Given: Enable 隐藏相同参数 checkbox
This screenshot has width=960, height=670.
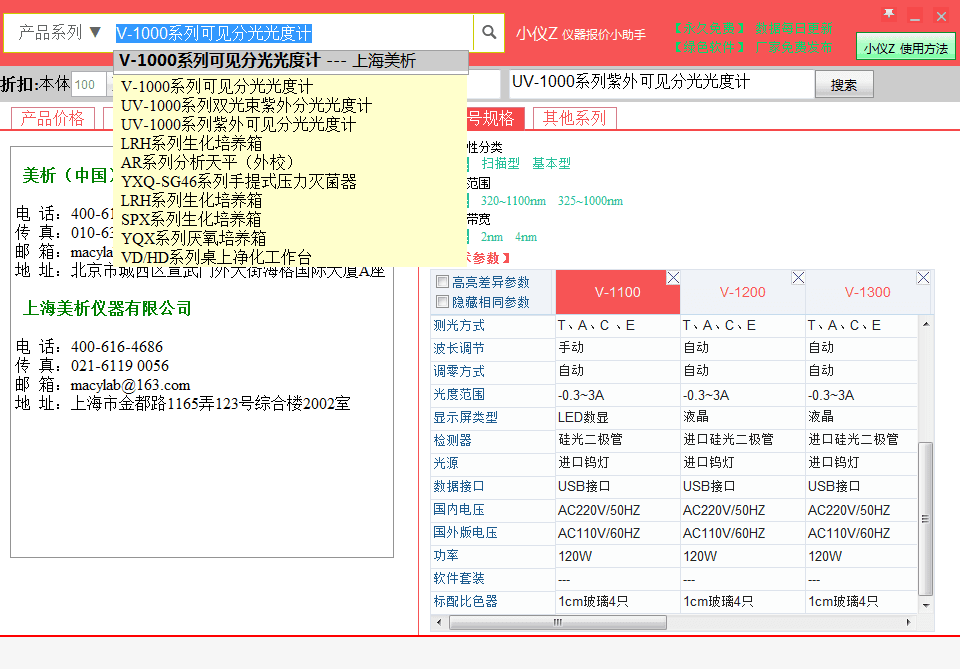Looking at the screenshot, I should [x=442, y=302].
